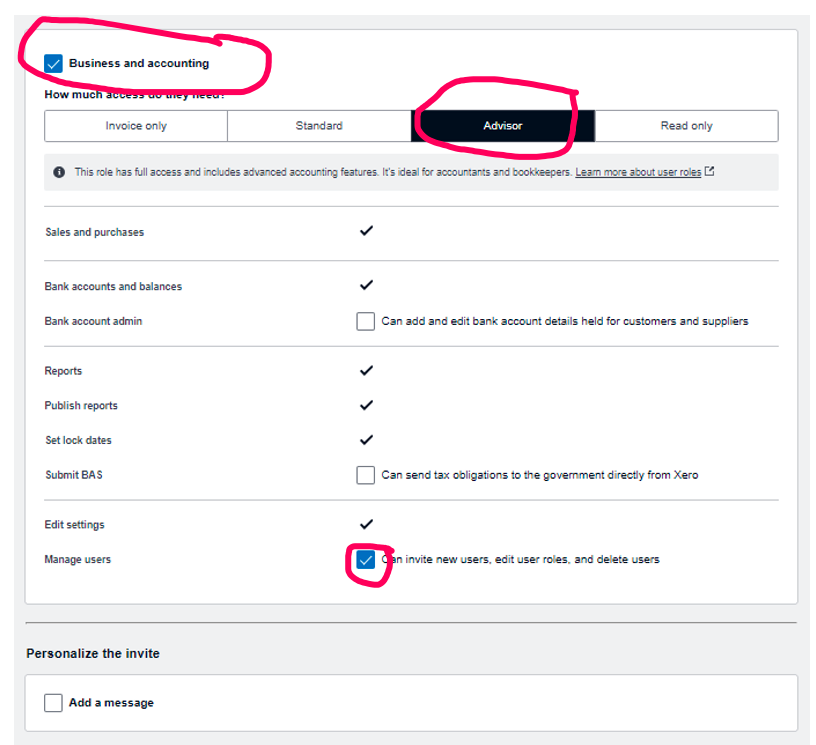Switch to the Standard access role
The image size is (816, 745).
[x=319, y=126]
